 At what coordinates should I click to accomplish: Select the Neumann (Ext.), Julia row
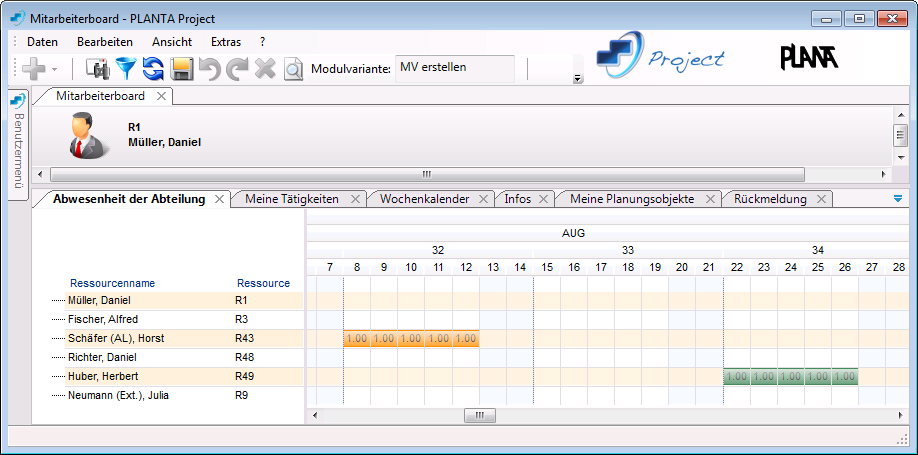184,395
